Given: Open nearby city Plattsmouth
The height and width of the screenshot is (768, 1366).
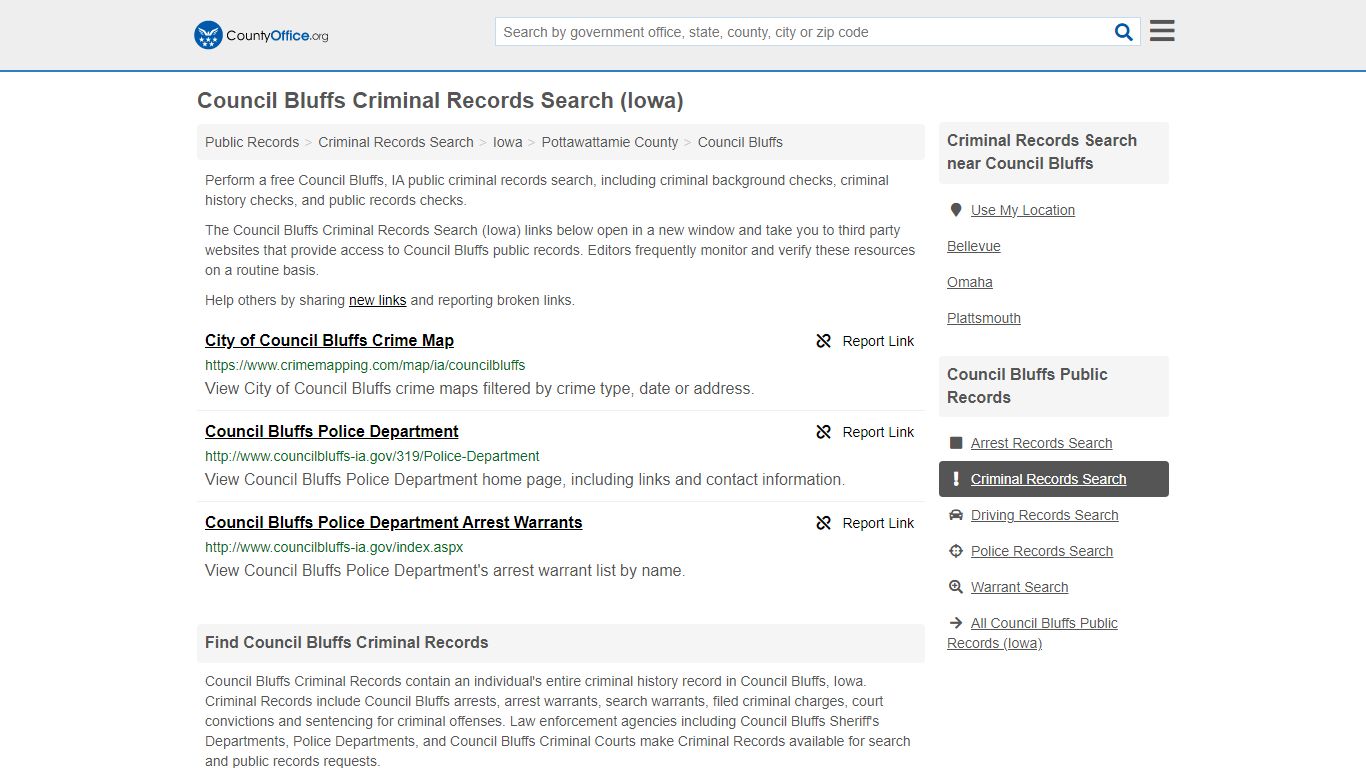Looking at the screenshot, I should coord(984,318).
